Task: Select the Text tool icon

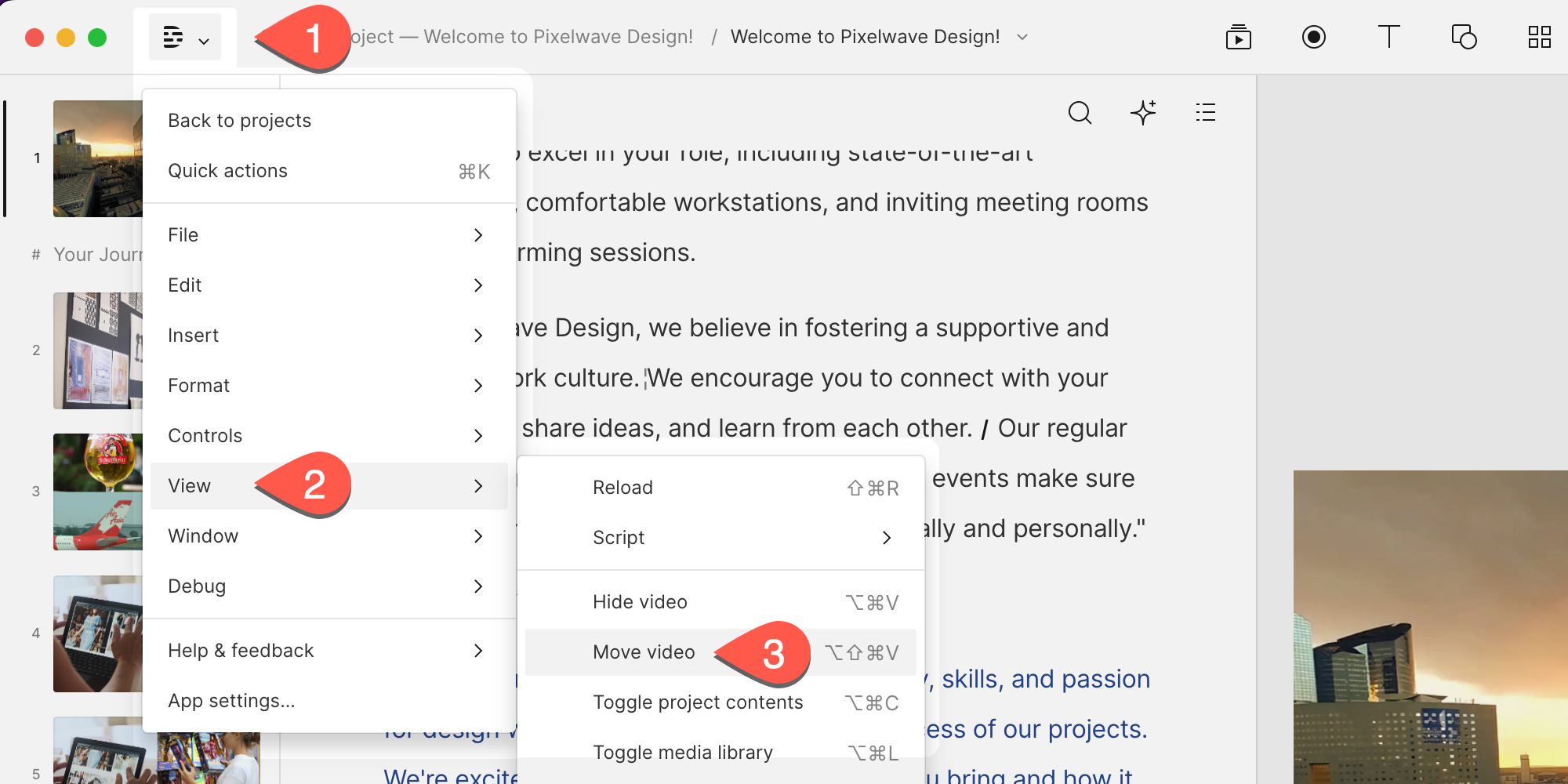Action: coord(1389,37)
